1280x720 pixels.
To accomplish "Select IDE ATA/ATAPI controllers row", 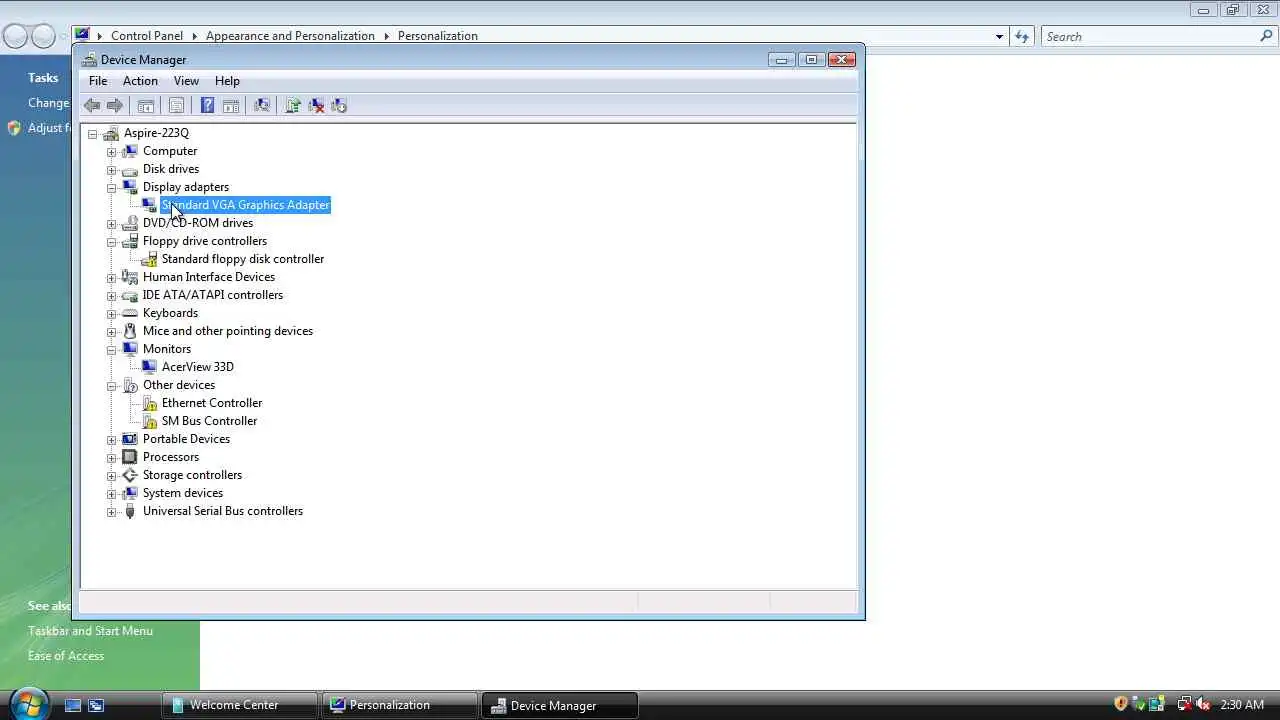I will pyautogui.click(x=213, y=295).
